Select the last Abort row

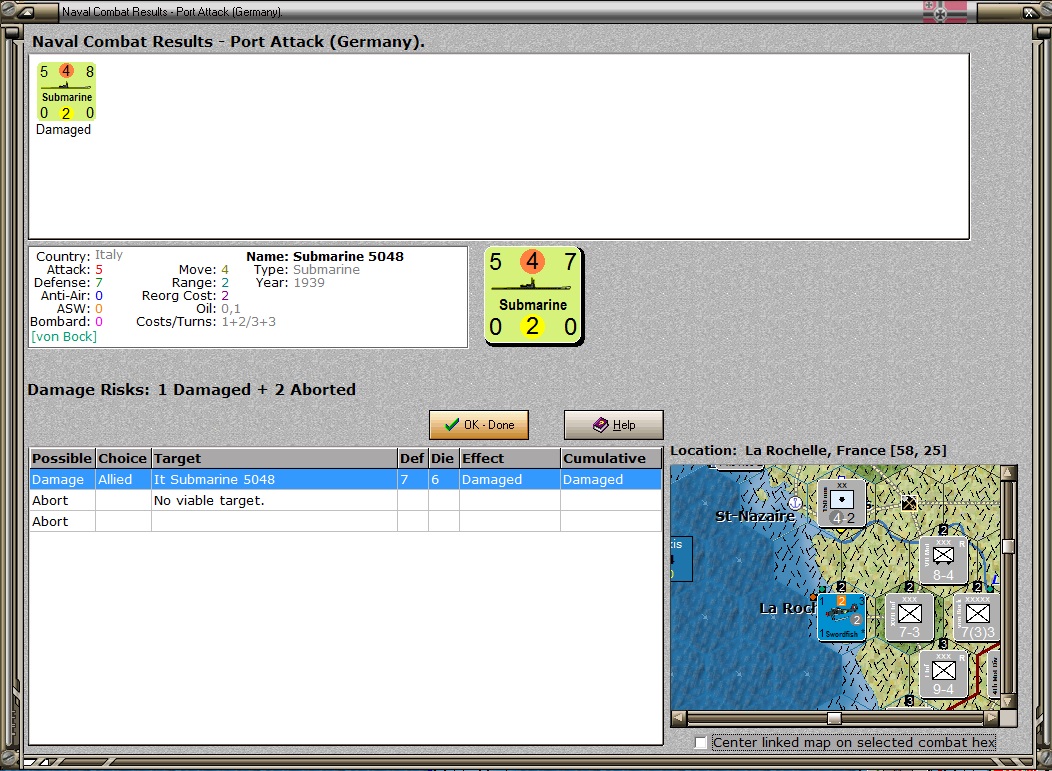pyautogui.click(x=346, y=521)
